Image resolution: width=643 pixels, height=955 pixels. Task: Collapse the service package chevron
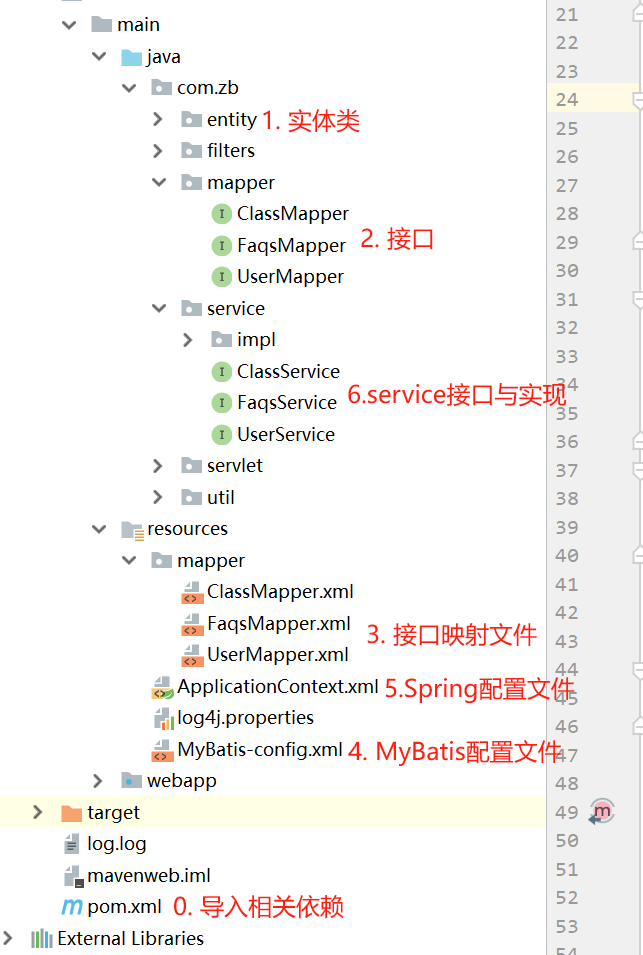pos(159,308)
